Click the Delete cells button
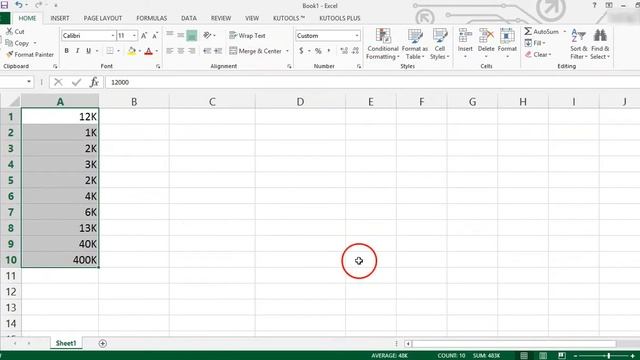 tap(486, 44)
